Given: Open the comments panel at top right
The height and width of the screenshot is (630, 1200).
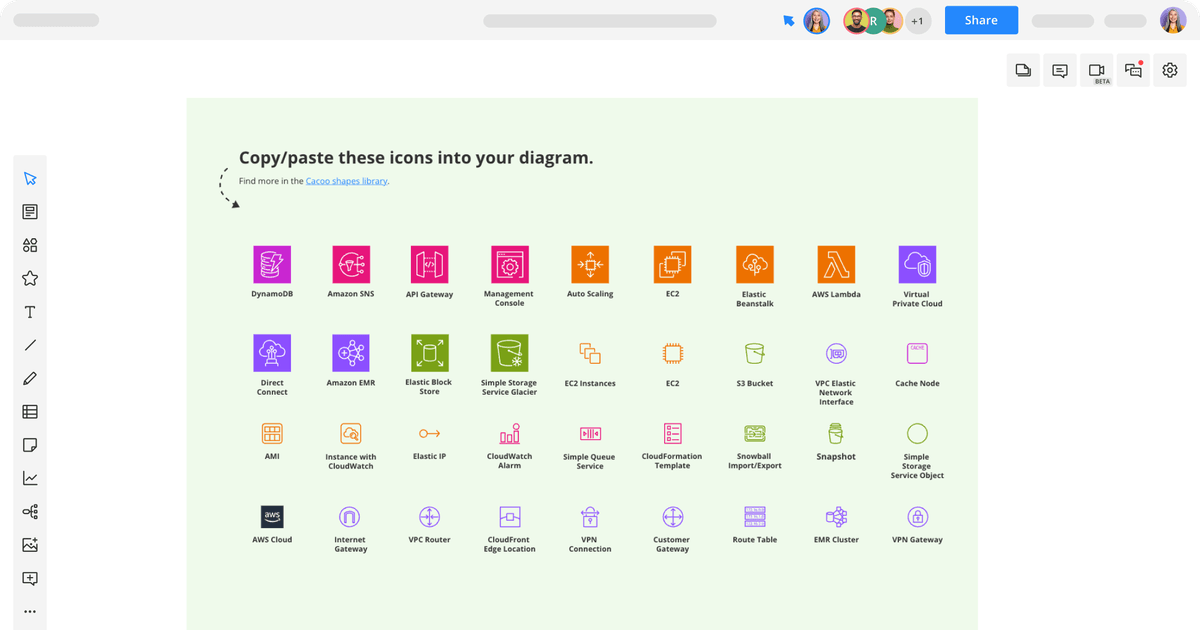Looking at the screenshot, I should 1059,70.
